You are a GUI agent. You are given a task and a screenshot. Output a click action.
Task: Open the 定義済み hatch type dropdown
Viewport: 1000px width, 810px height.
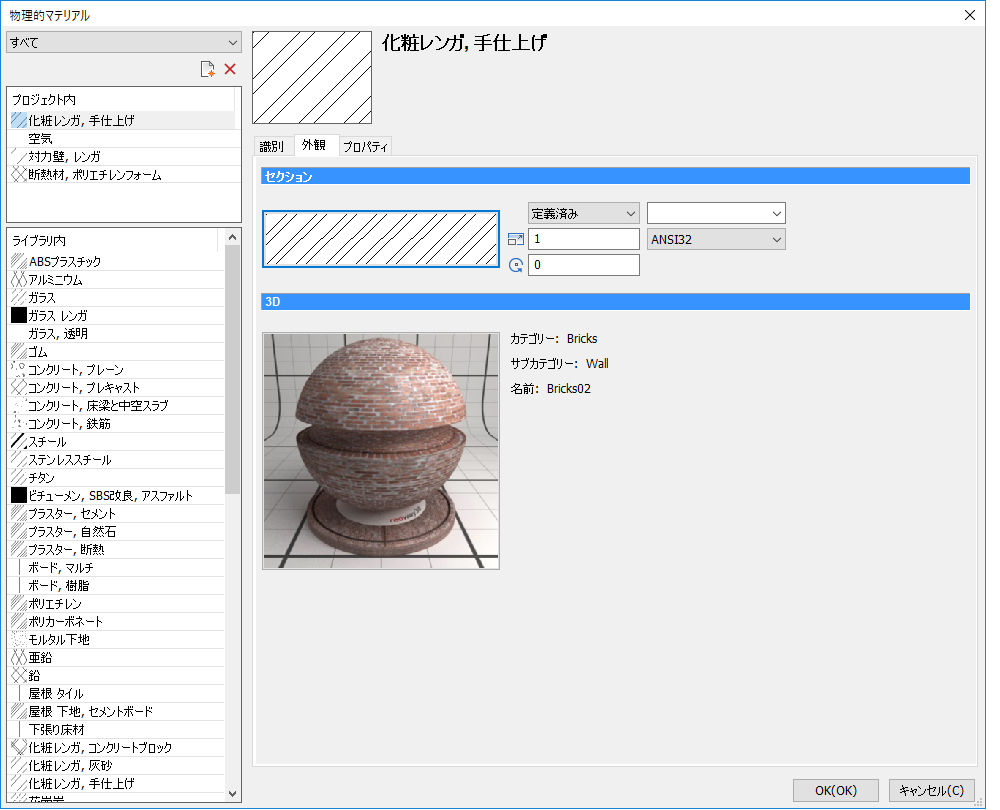[584, 214]
